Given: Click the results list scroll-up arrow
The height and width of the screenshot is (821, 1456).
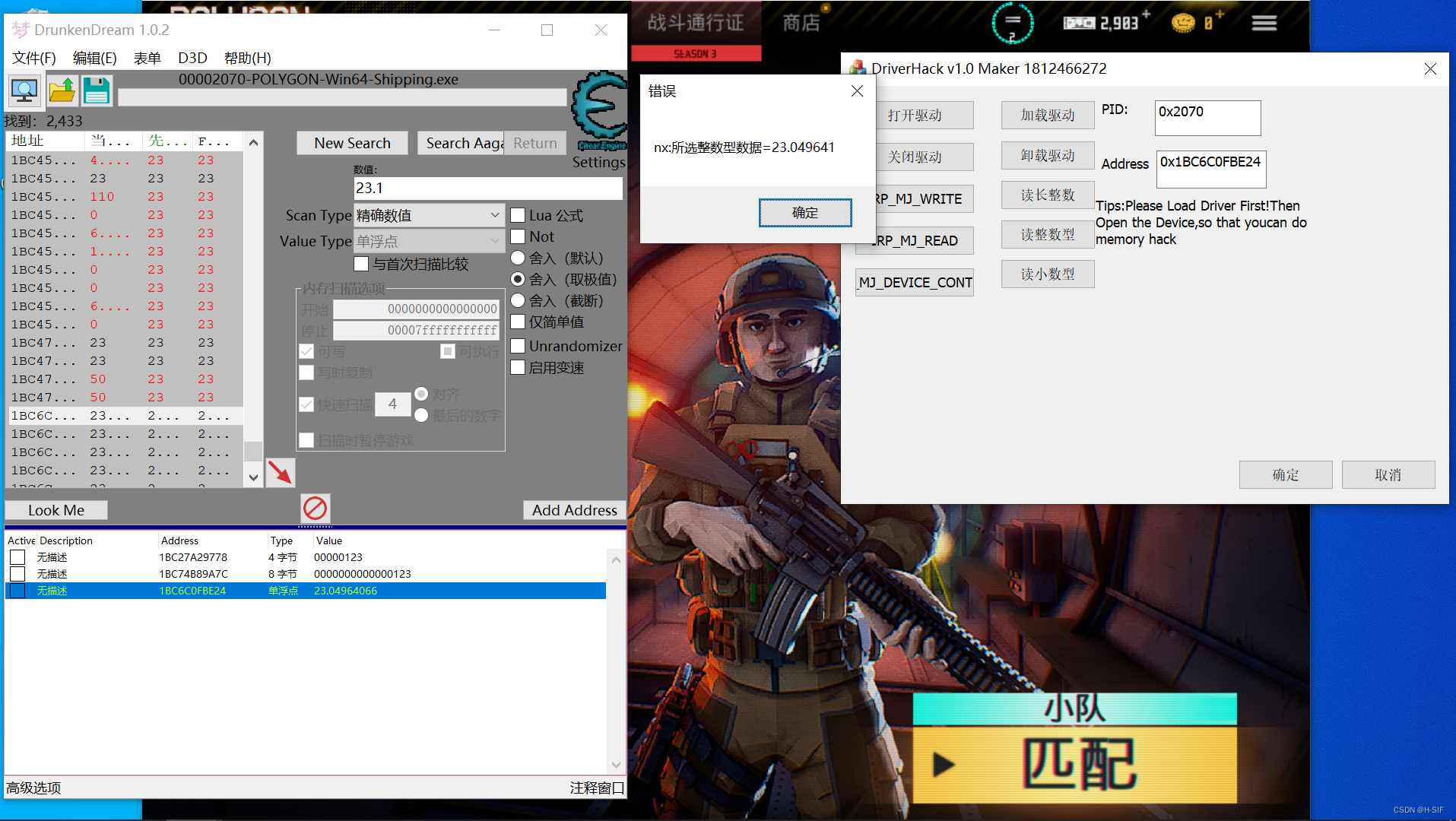Looking at the screenshot, I should coord(253,142).
